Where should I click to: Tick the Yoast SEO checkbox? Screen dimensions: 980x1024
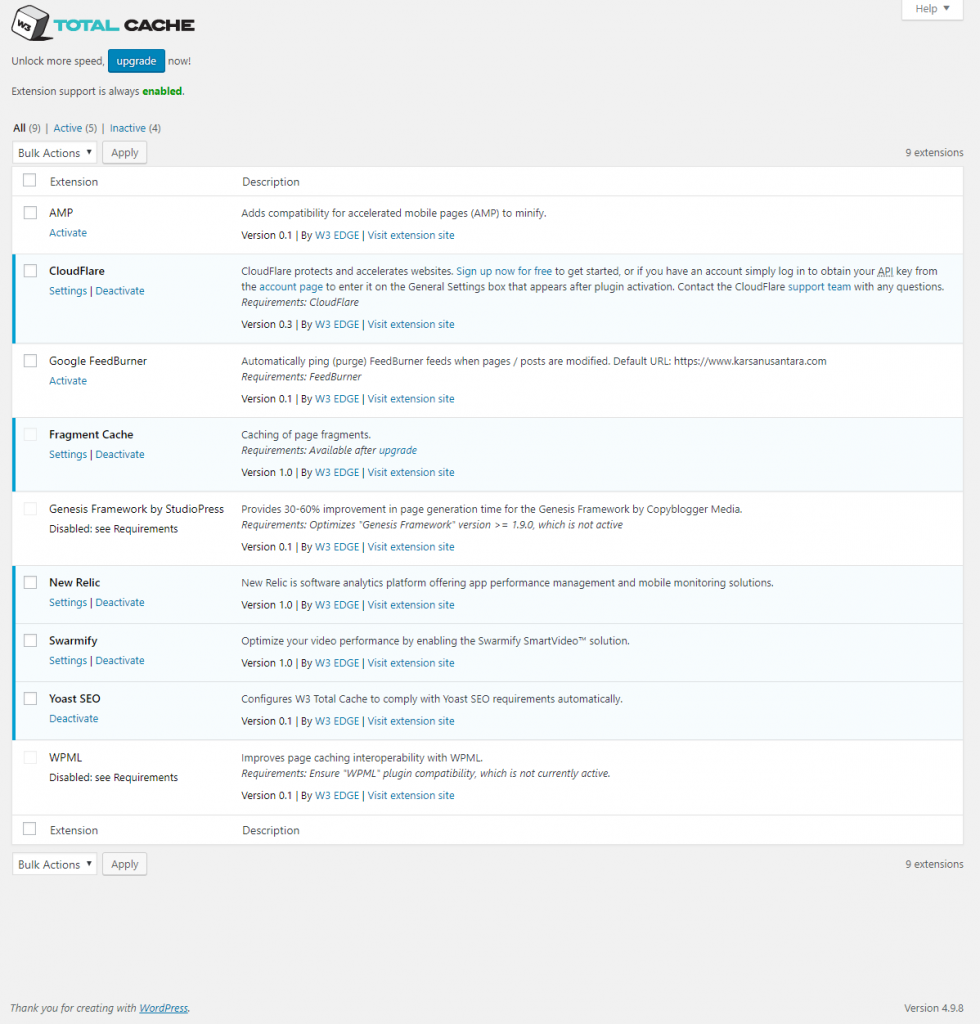coord(30,698)
